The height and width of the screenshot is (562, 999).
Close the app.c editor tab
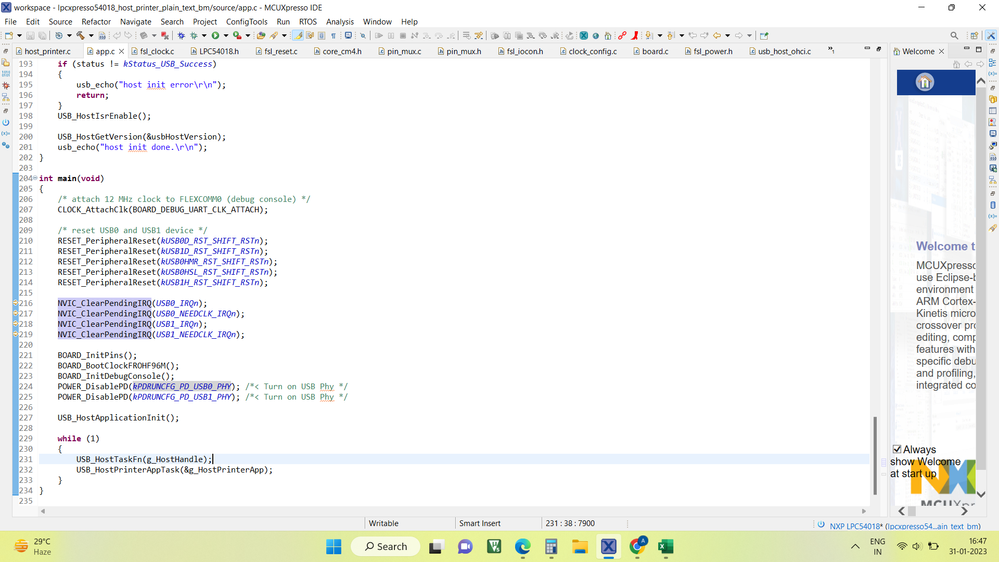tap(121, 51)
